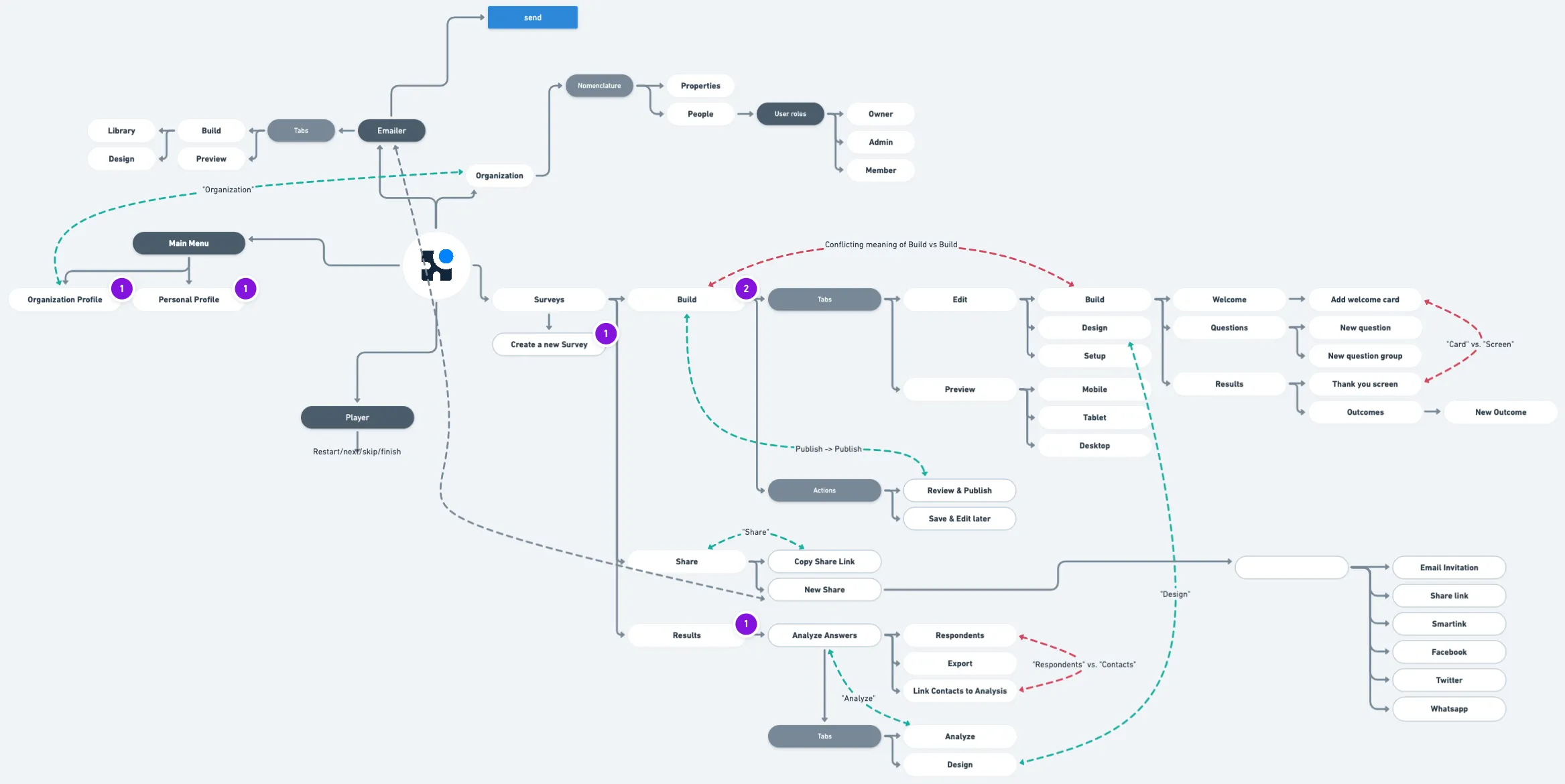This screenshot has height=784, width=1565.
Task: Click the Export node
Action: tap(960, 663)
